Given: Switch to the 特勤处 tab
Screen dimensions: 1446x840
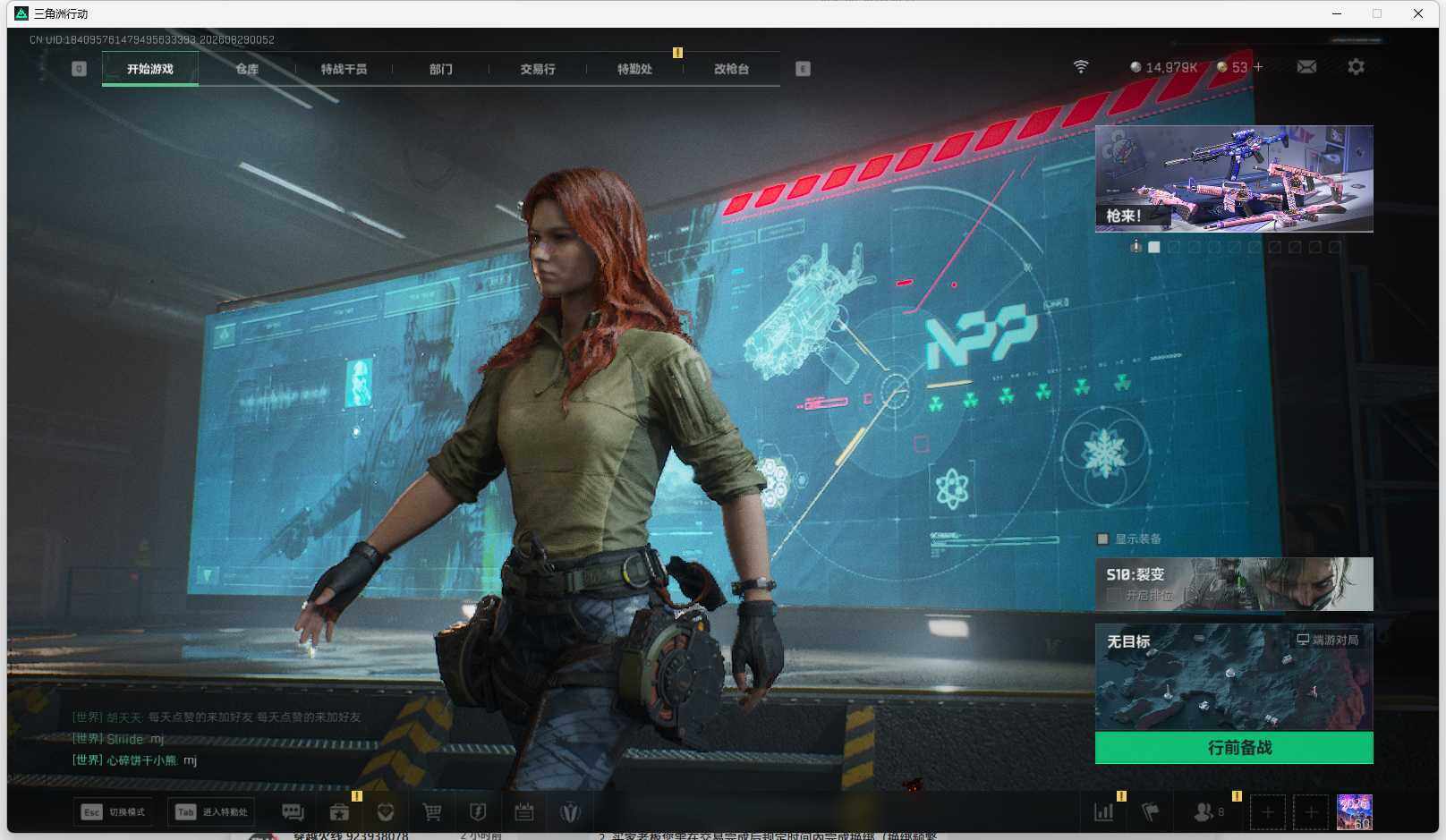Looking at the screenshot, I should pos(634,69).
